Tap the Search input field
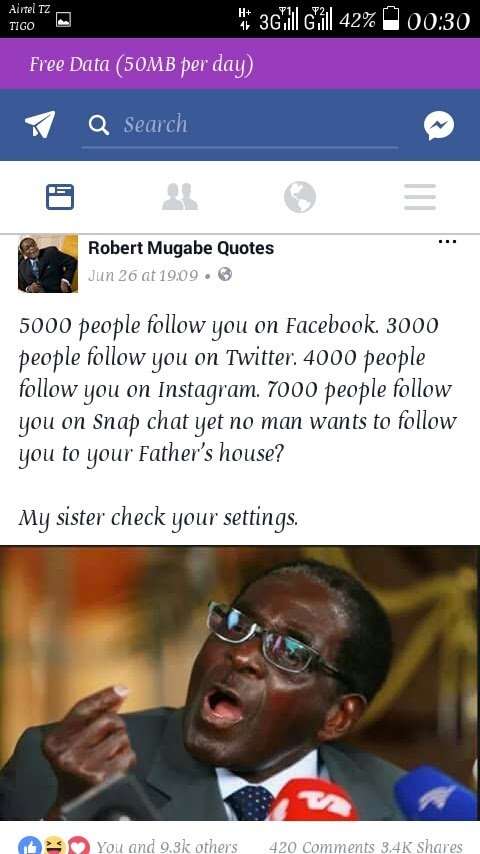 [240, 125]
